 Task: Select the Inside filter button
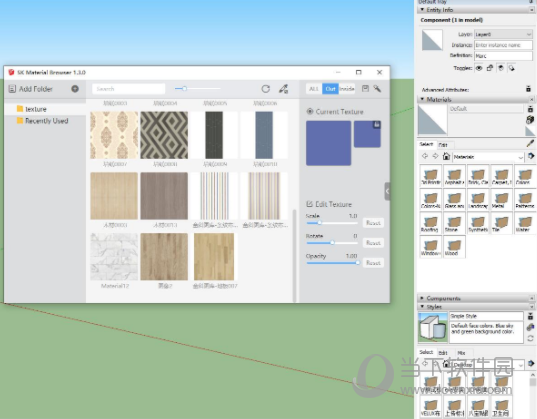tap(347, 89)
